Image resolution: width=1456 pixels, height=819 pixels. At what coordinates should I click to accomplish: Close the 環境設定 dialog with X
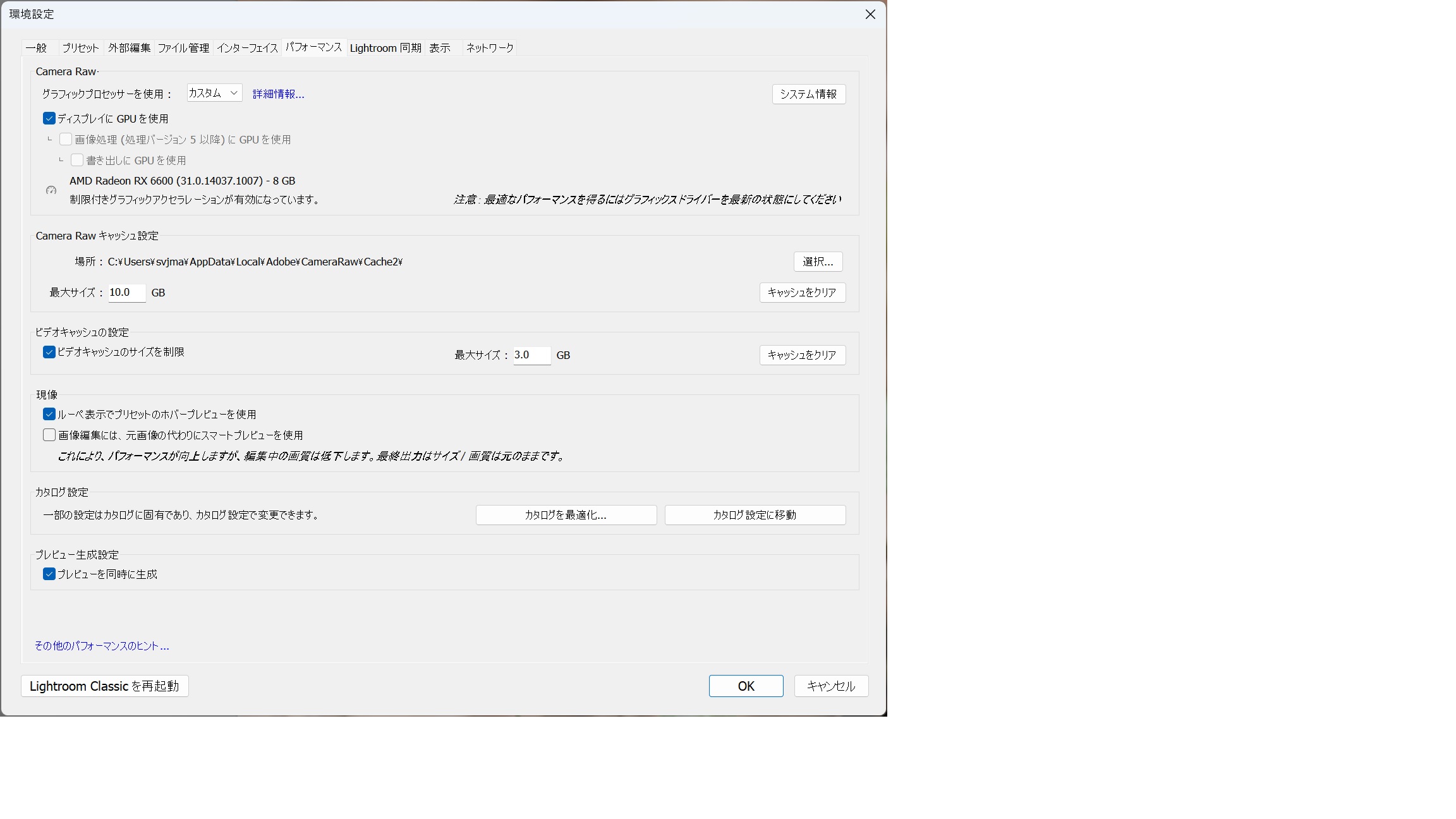870,15
